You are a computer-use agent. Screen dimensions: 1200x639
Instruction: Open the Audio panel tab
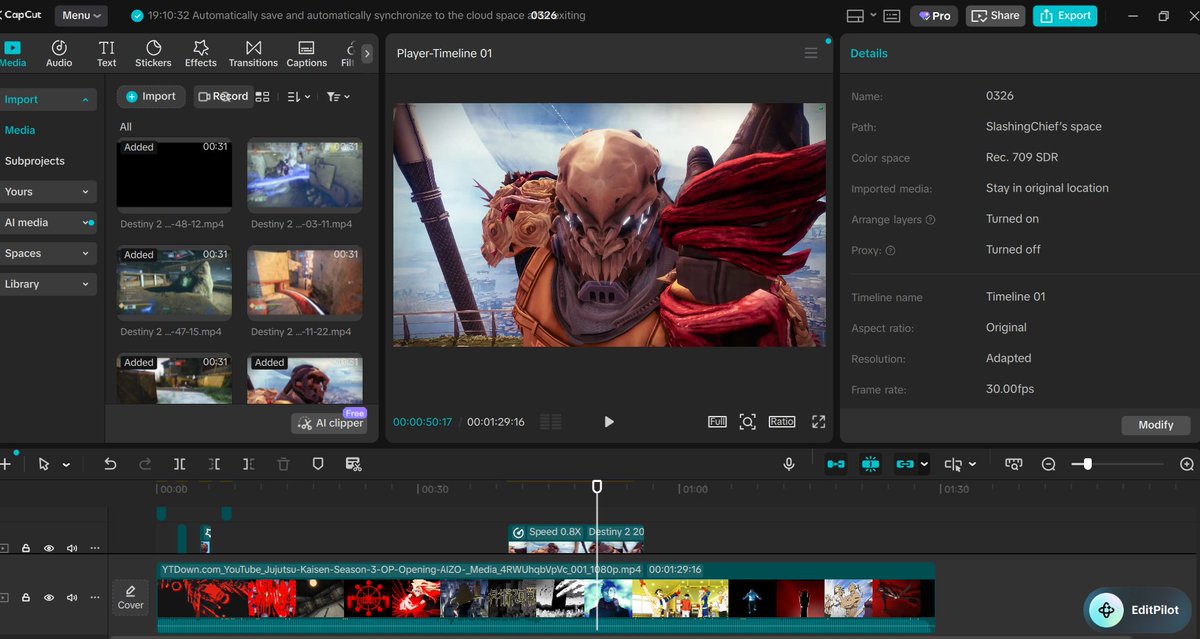(59, 54)
